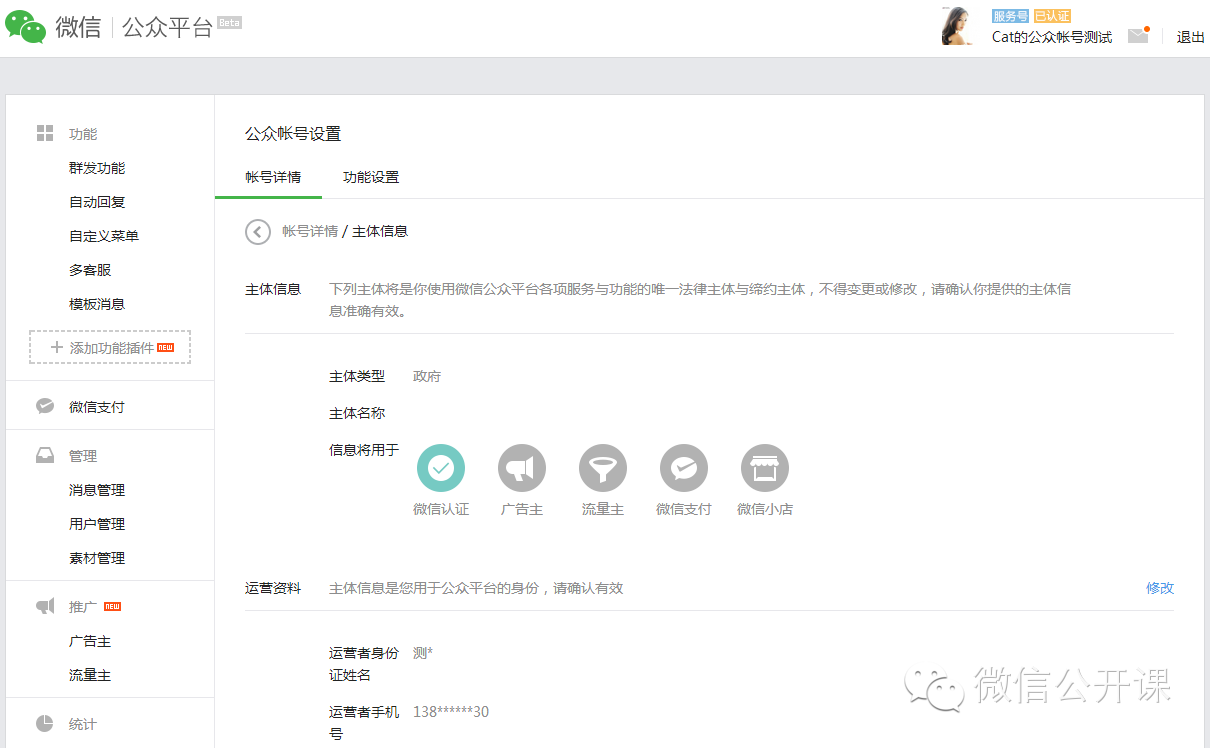This screenshot has width=1210, height=748.
Task: Click the phone number 138******30
Action: [x=451, y=712]
